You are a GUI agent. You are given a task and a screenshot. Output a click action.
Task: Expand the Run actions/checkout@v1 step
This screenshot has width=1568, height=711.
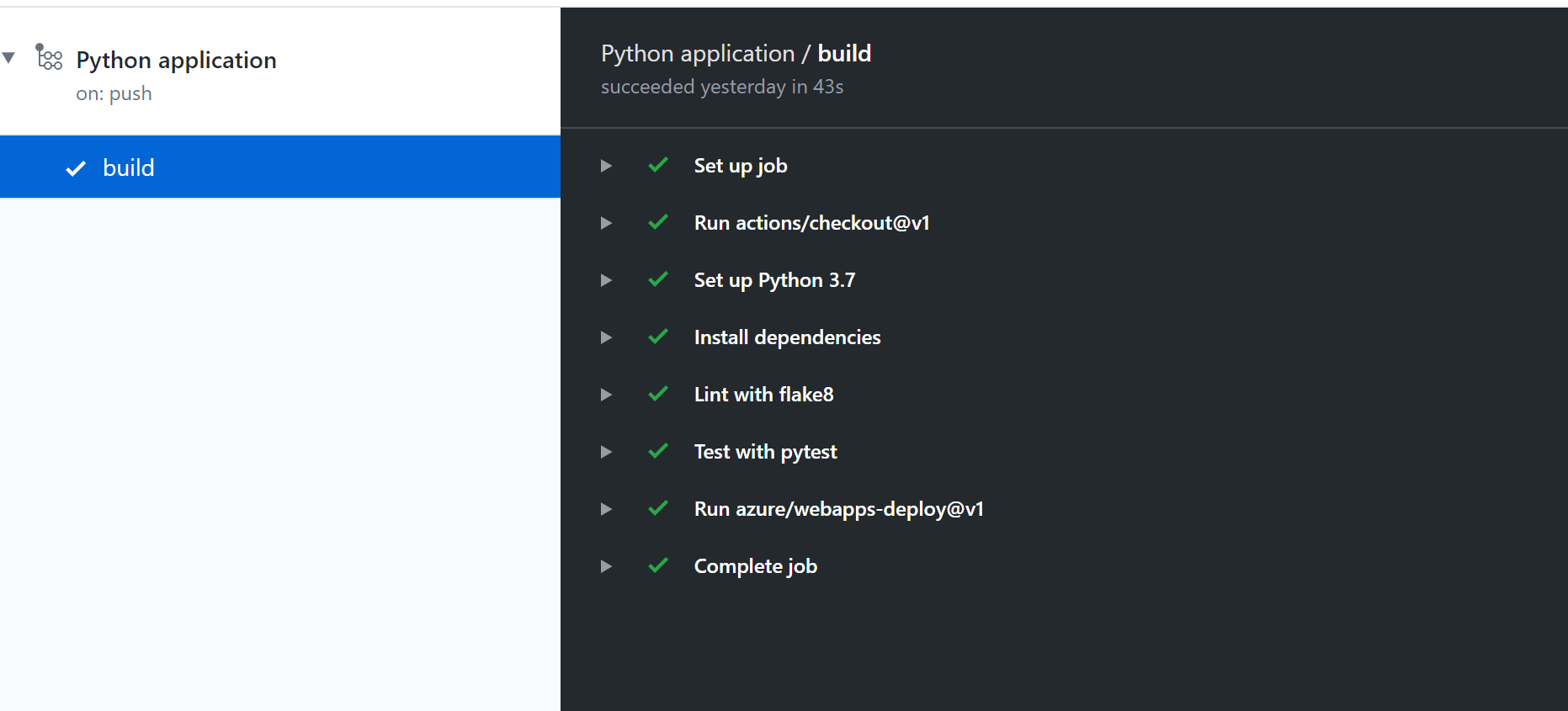(606, 223)
